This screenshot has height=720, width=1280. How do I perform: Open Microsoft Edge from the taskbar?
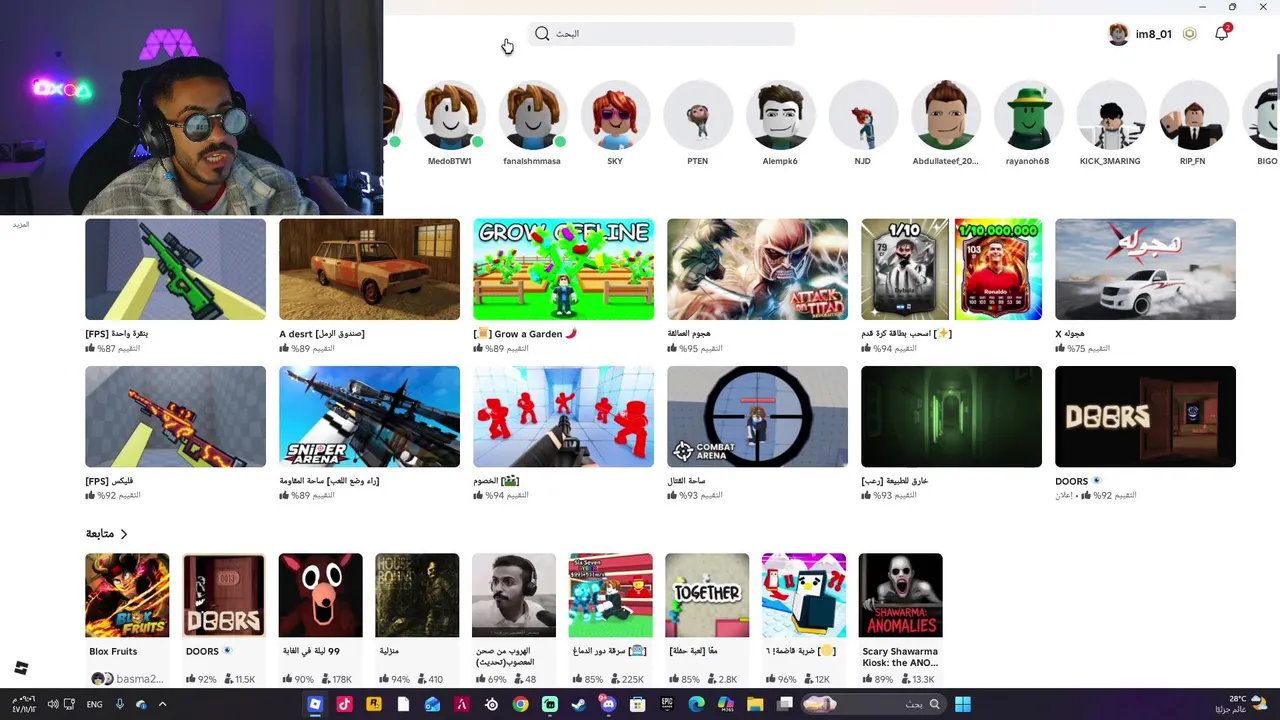pos(697,704)
